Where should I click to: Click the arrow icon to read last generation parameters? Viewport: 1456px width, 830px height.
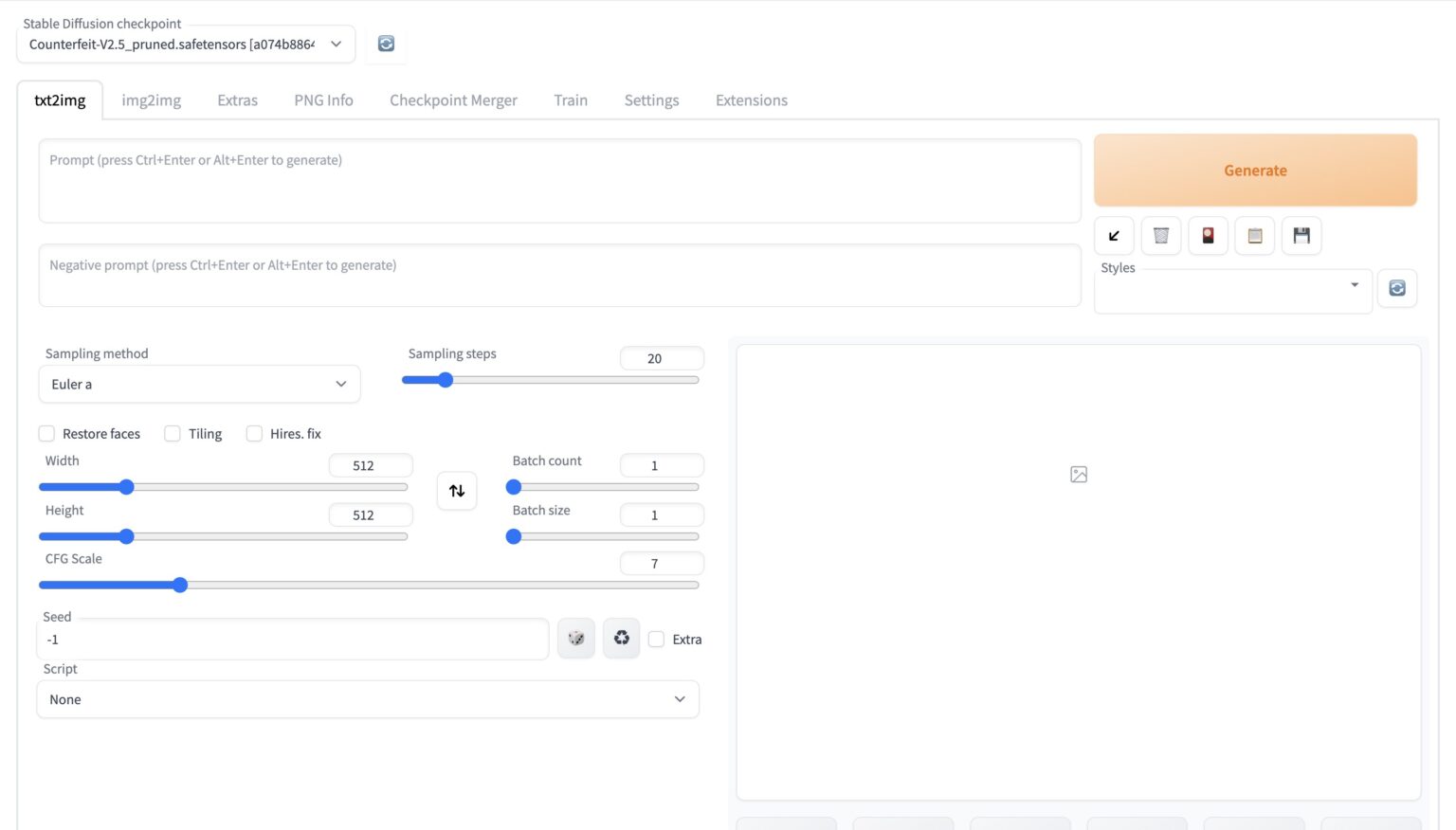[x=1114, y=236]
